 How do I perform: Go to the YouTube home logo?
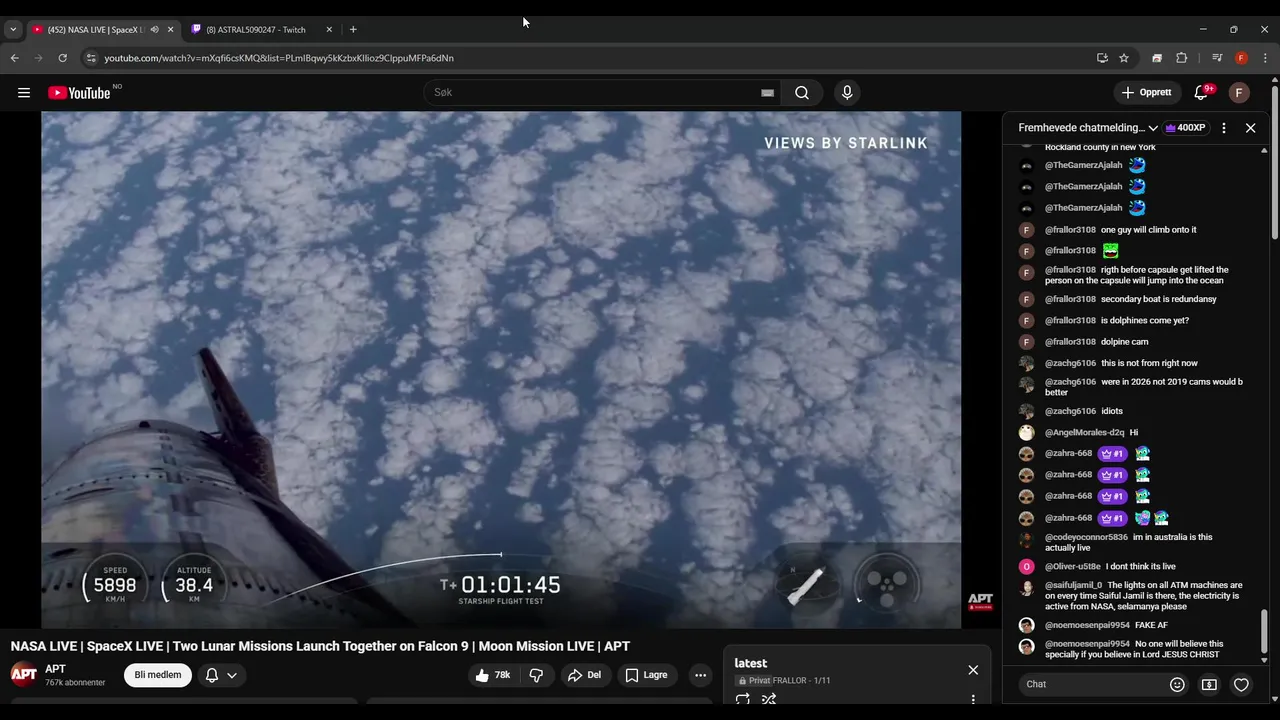point(78,93)
